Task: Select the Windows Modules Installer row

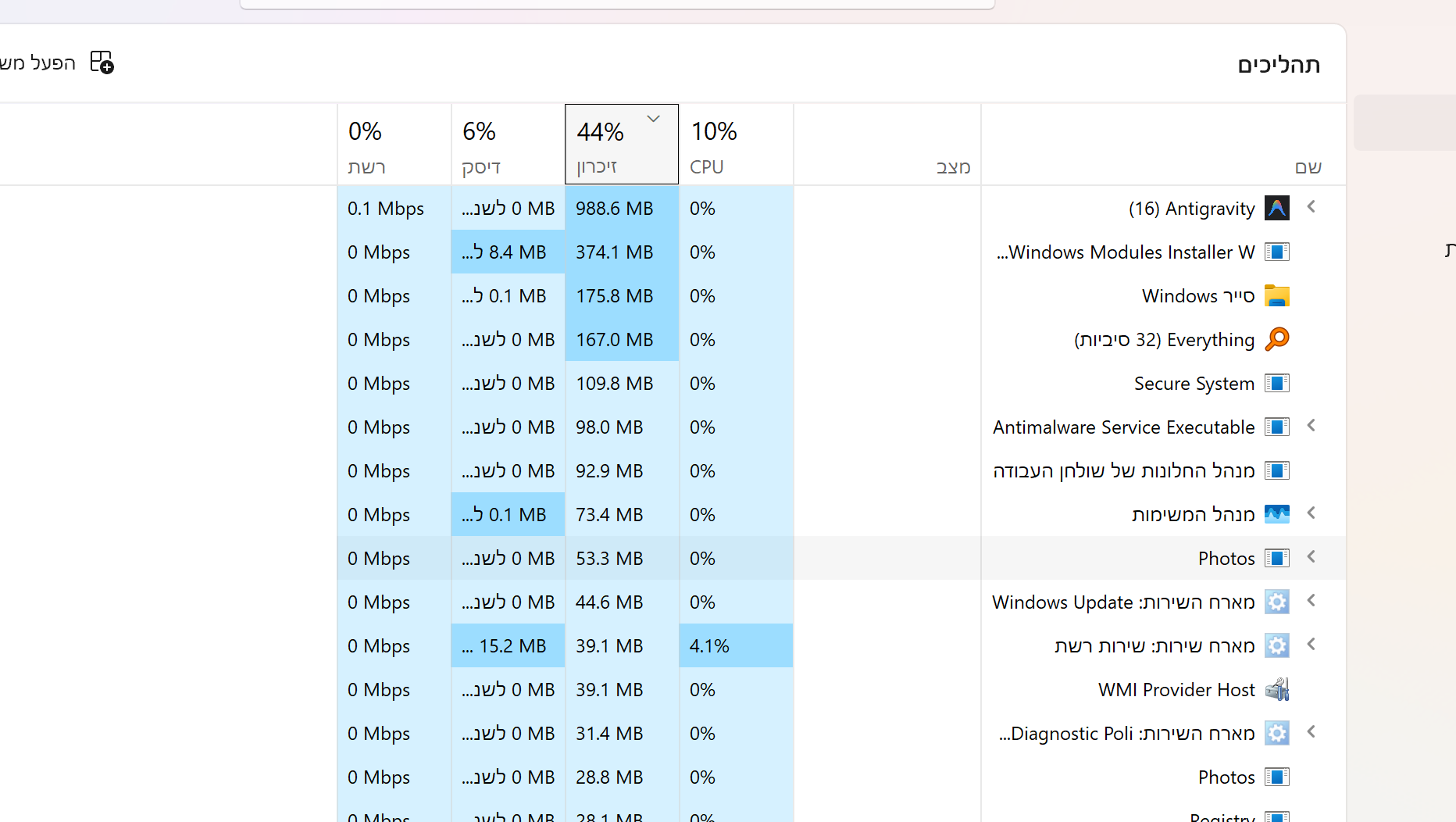Action: point(1125,252)
